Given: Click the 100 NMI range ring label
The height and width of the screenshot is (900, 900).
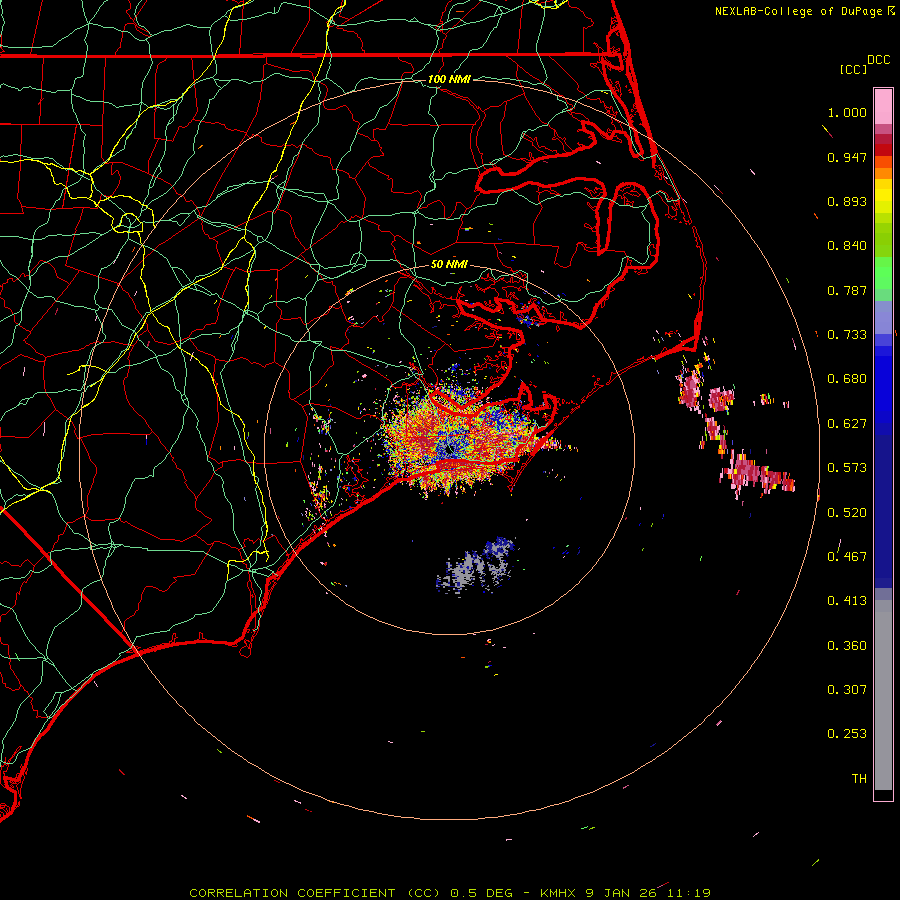Looking at the screenshot, I should [x=449, y=79].
